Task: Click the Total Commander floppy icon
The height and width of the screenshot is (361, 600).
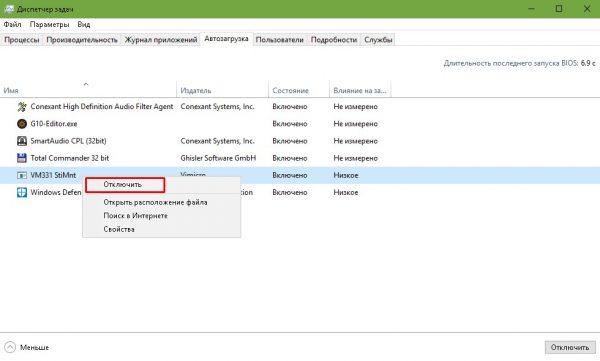Action: (22, 158)
